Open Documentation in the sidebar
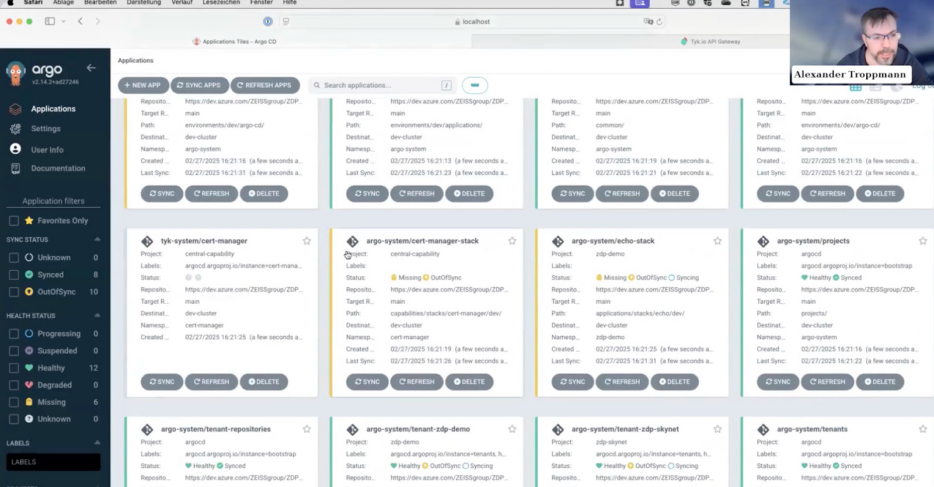Viewport: 934px width, 487px height. point(58,168)
